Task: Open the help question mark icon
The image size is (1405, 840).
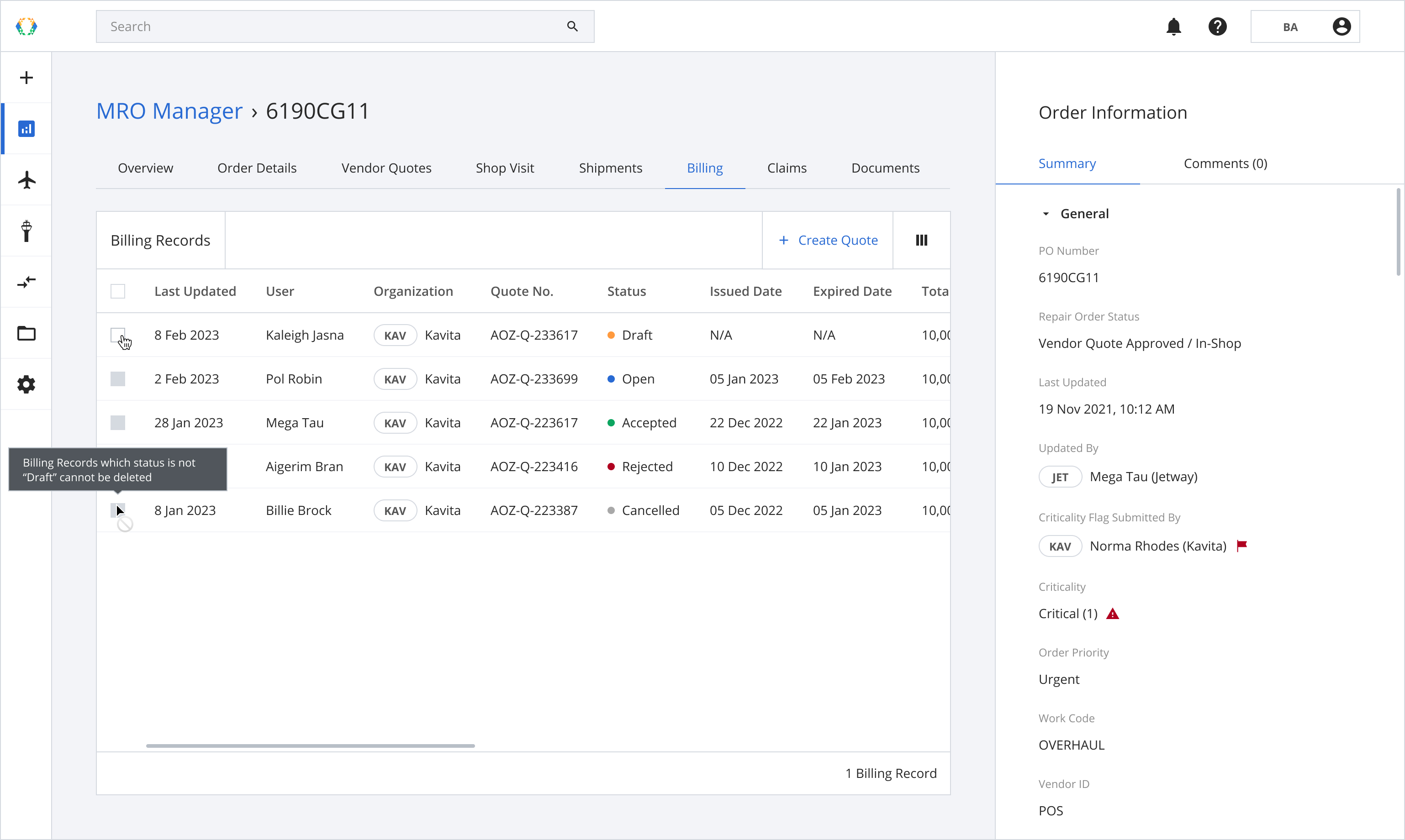Action: coord(1217,26)
